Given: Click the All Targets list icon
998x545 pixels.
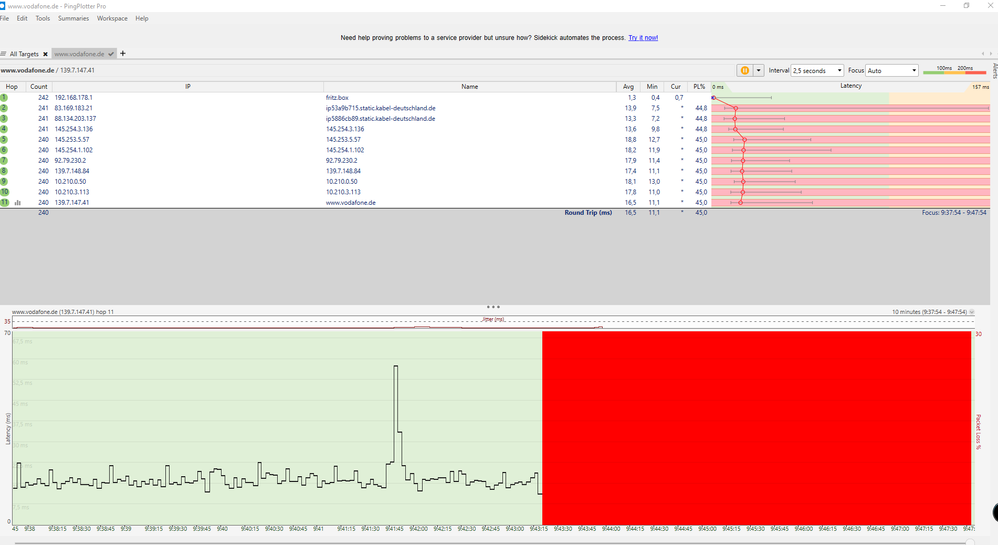Looking at the screenshot, I should pyautogui.click(x=4, y=54).
